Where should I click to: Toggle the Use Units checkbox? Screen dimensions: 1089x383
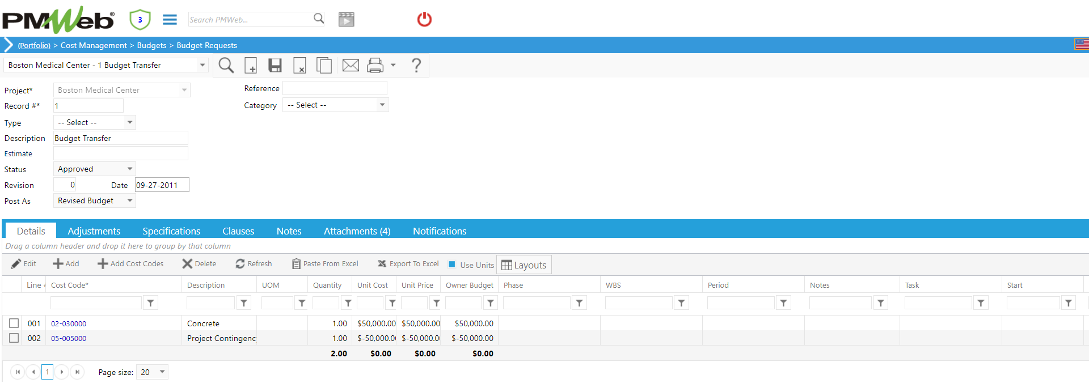[x=452, y=265]
